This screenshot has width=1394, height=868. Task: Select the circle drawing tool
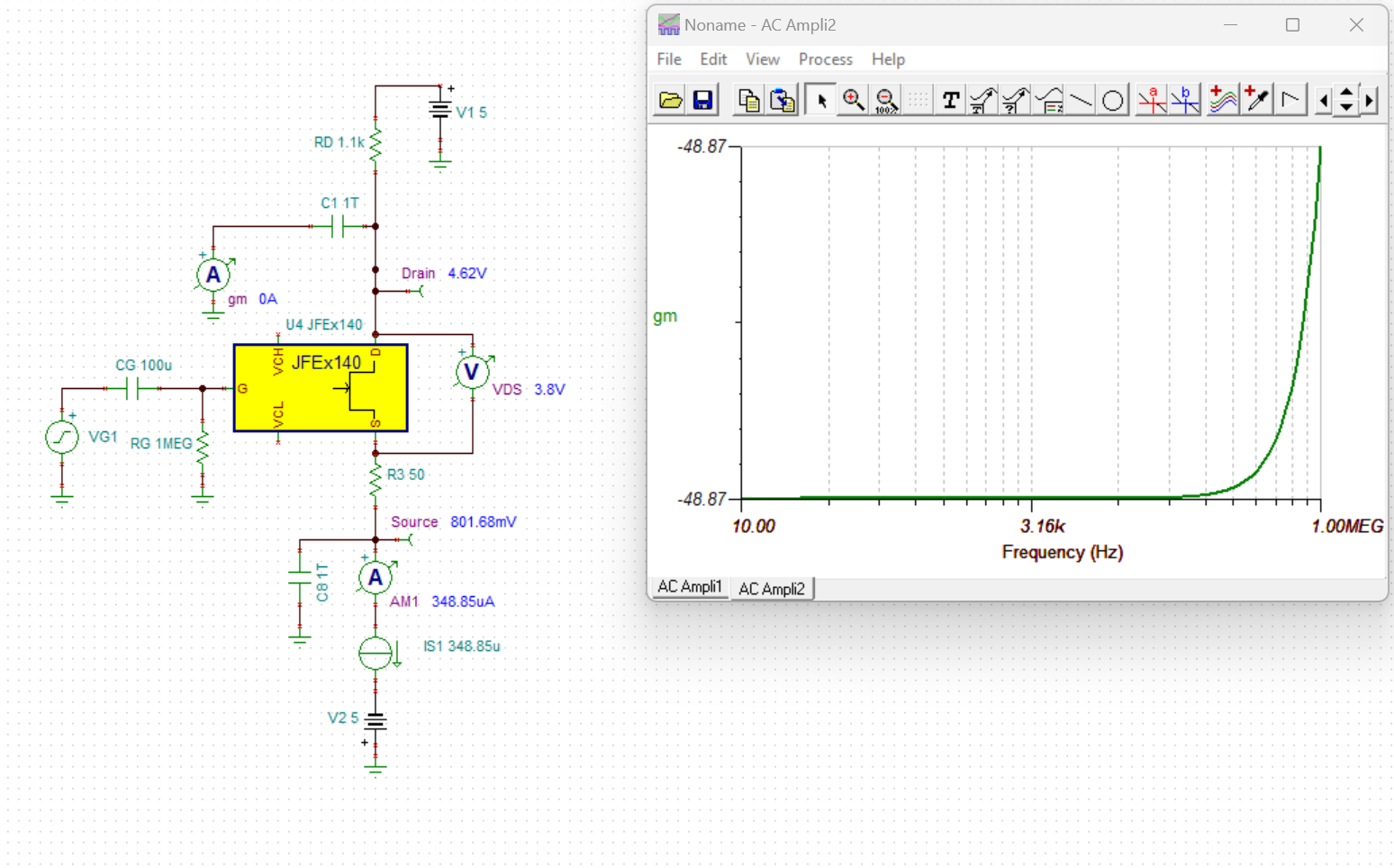(x=1113, y=100)
